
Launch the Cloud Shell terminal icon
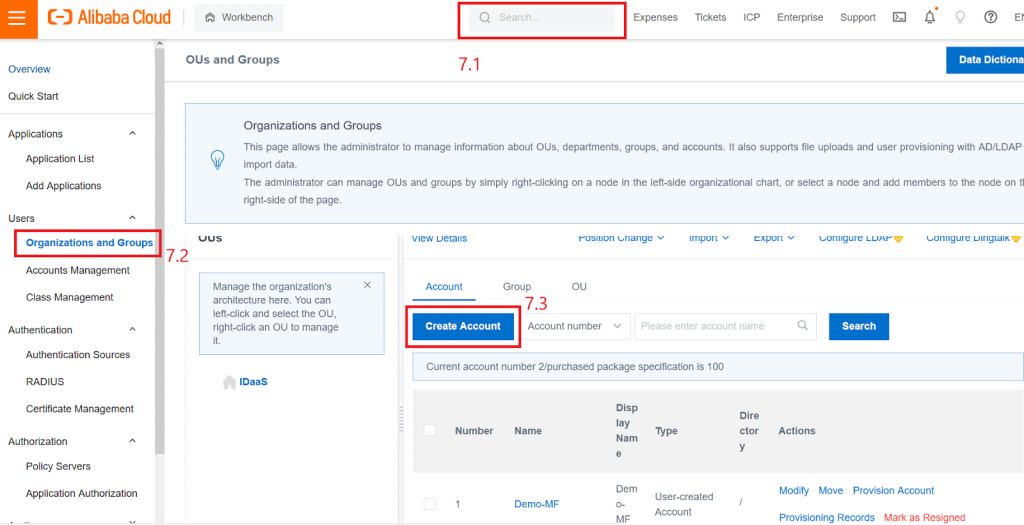899,18
